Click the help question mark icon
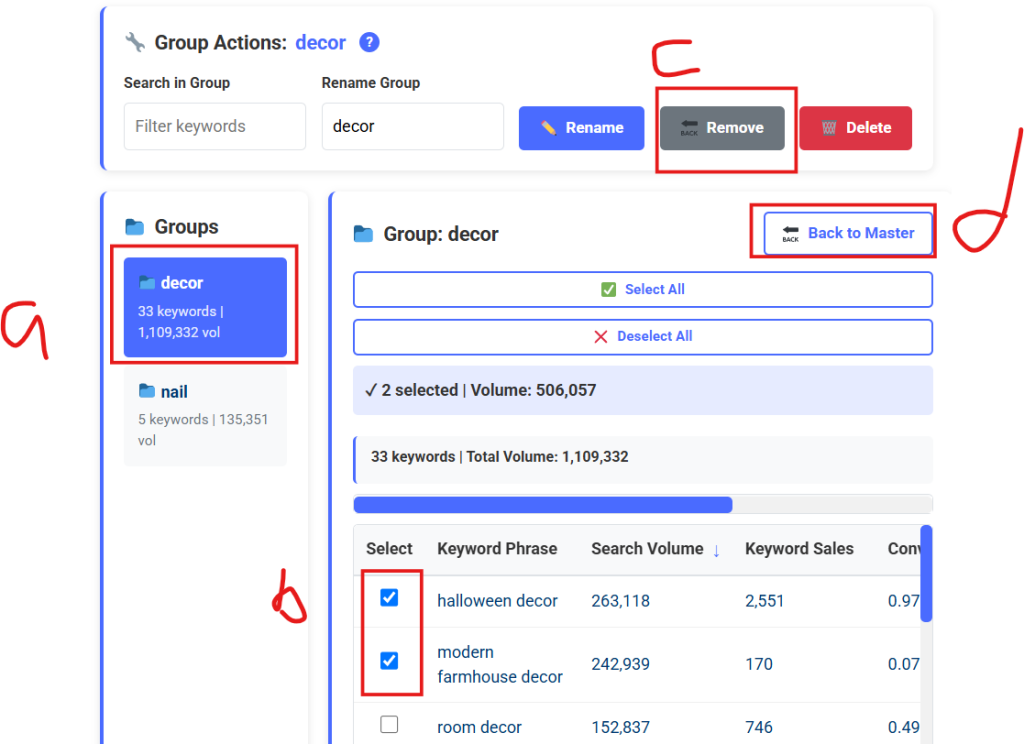 [370, 42]
